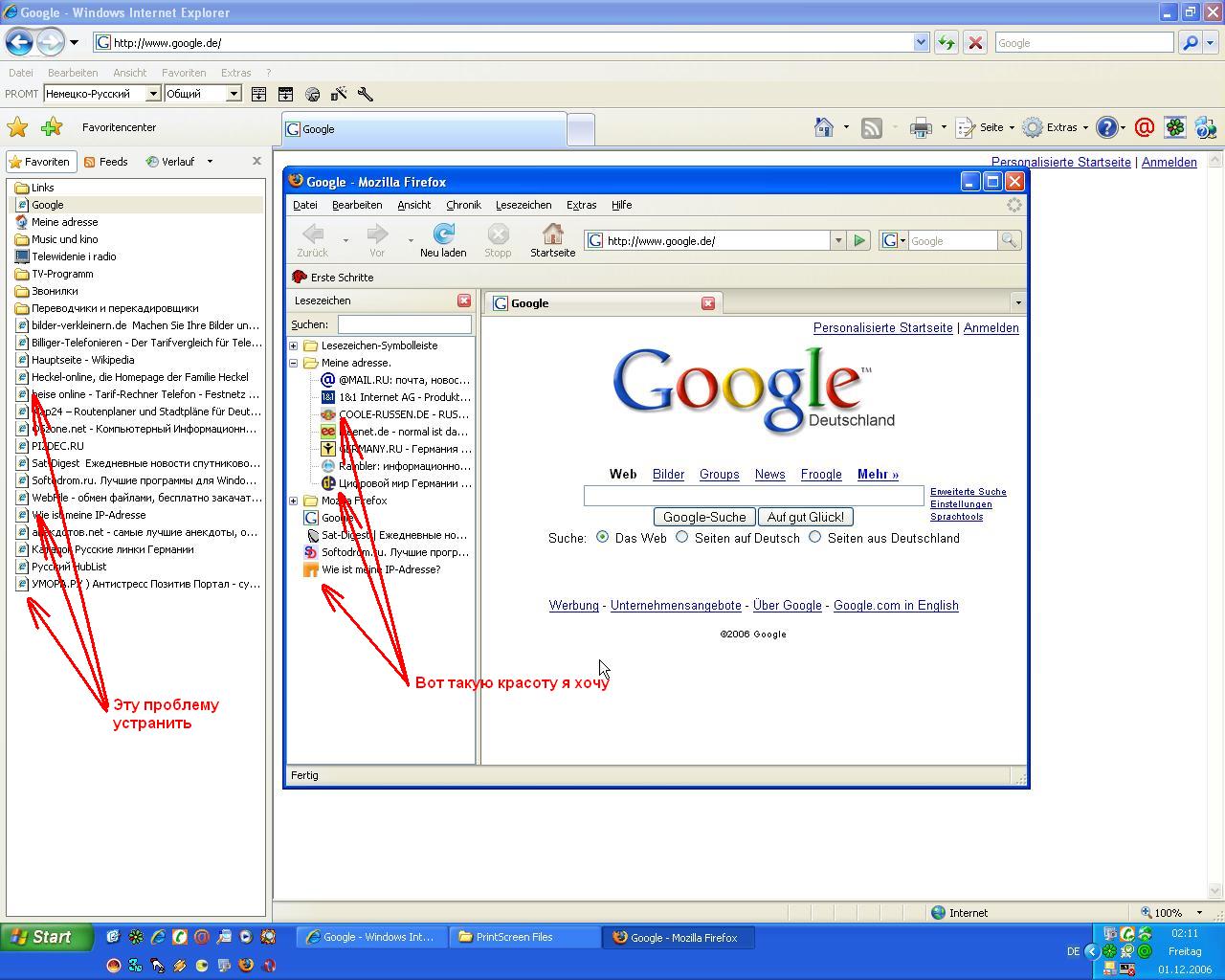Open the IE Seite dropdown menu
1225x980 pixels.
pyautogui.click(x=986, y=127)
